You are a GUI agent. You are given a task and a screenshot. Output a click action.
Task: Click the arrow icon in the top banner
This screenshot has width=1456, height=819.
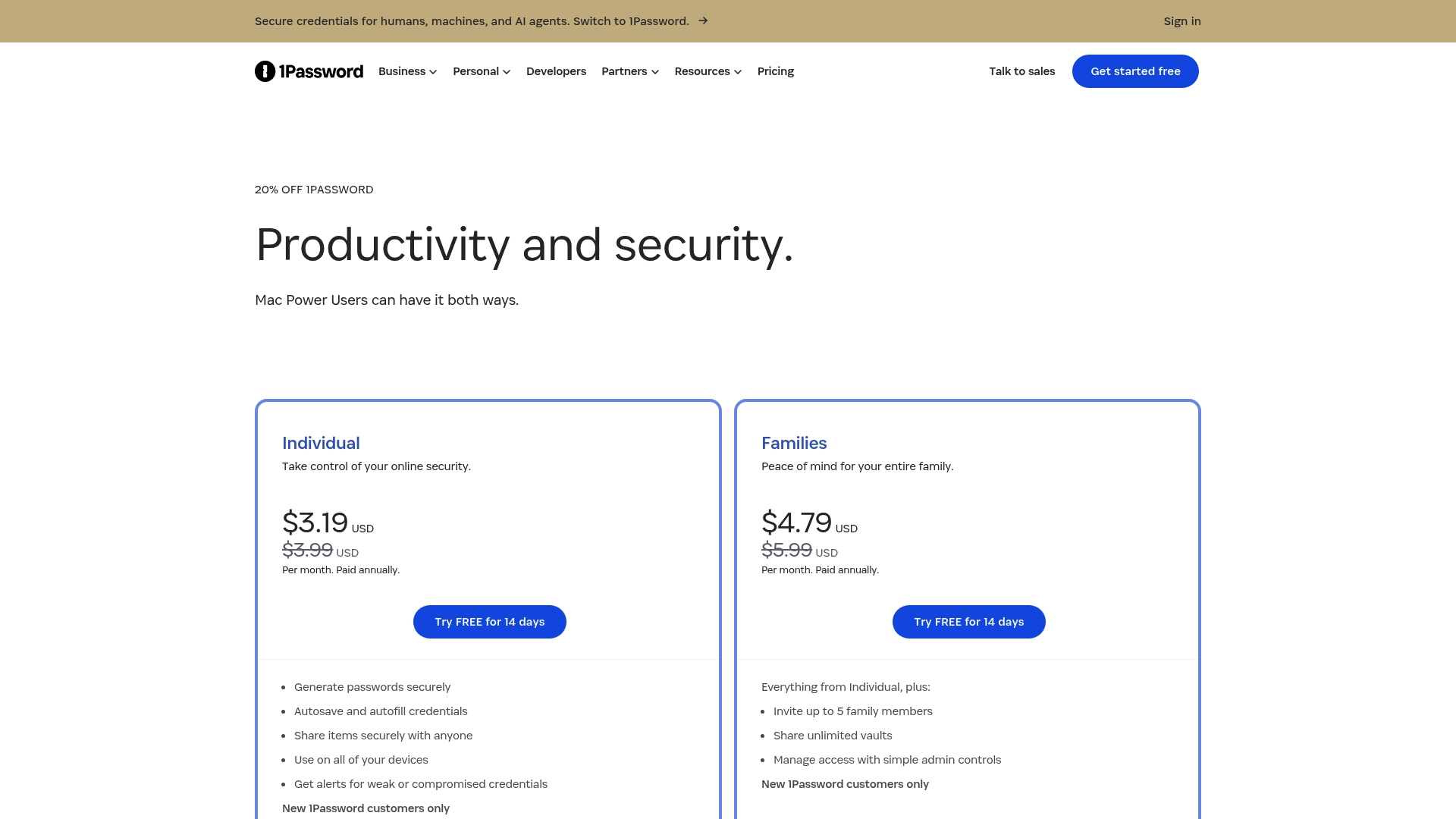pyautogui.click(x=703, y=20)
